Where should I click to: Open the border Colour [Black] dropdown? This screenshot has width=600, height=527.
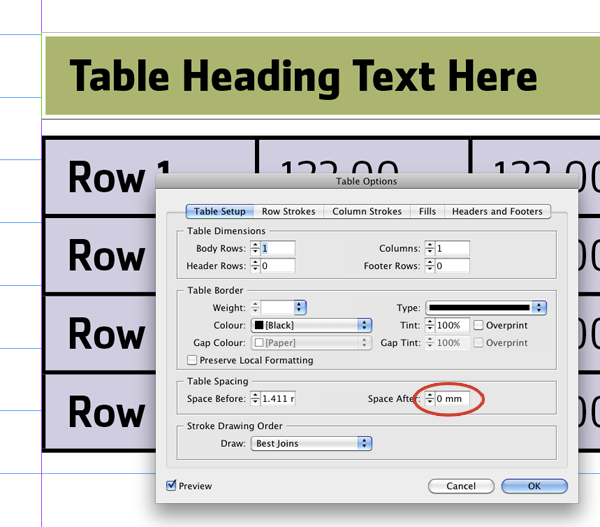[x=311, y=325]
